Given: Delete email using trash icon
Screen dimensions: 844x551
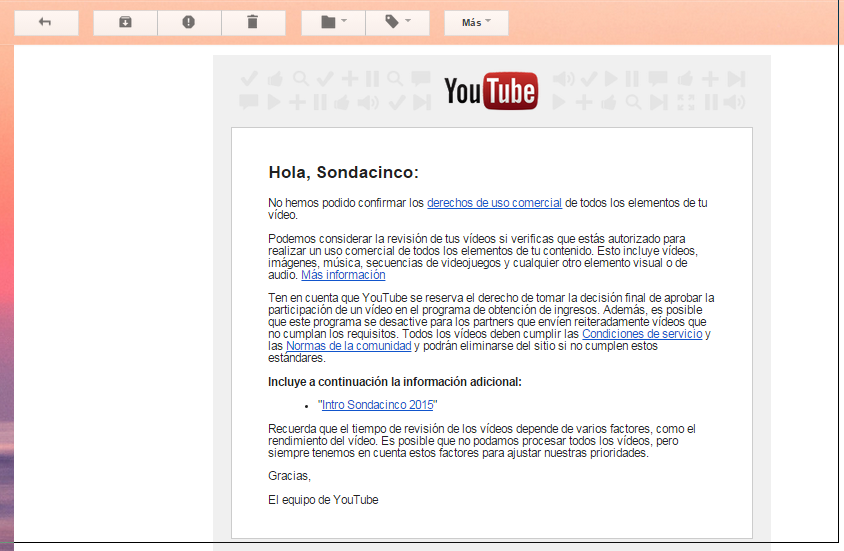Looking at the screenshot, I should click(253, 23).
